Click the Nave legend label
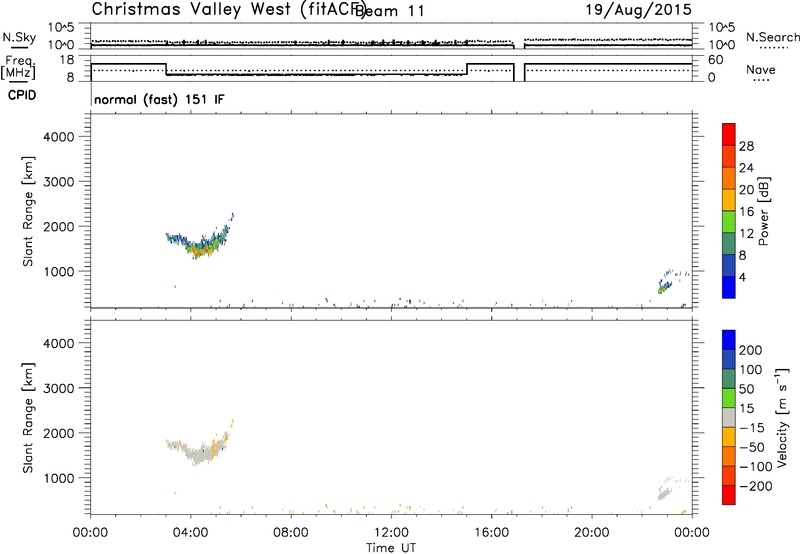The width and height of the screenshot is (800, 554). click(761, 70)
